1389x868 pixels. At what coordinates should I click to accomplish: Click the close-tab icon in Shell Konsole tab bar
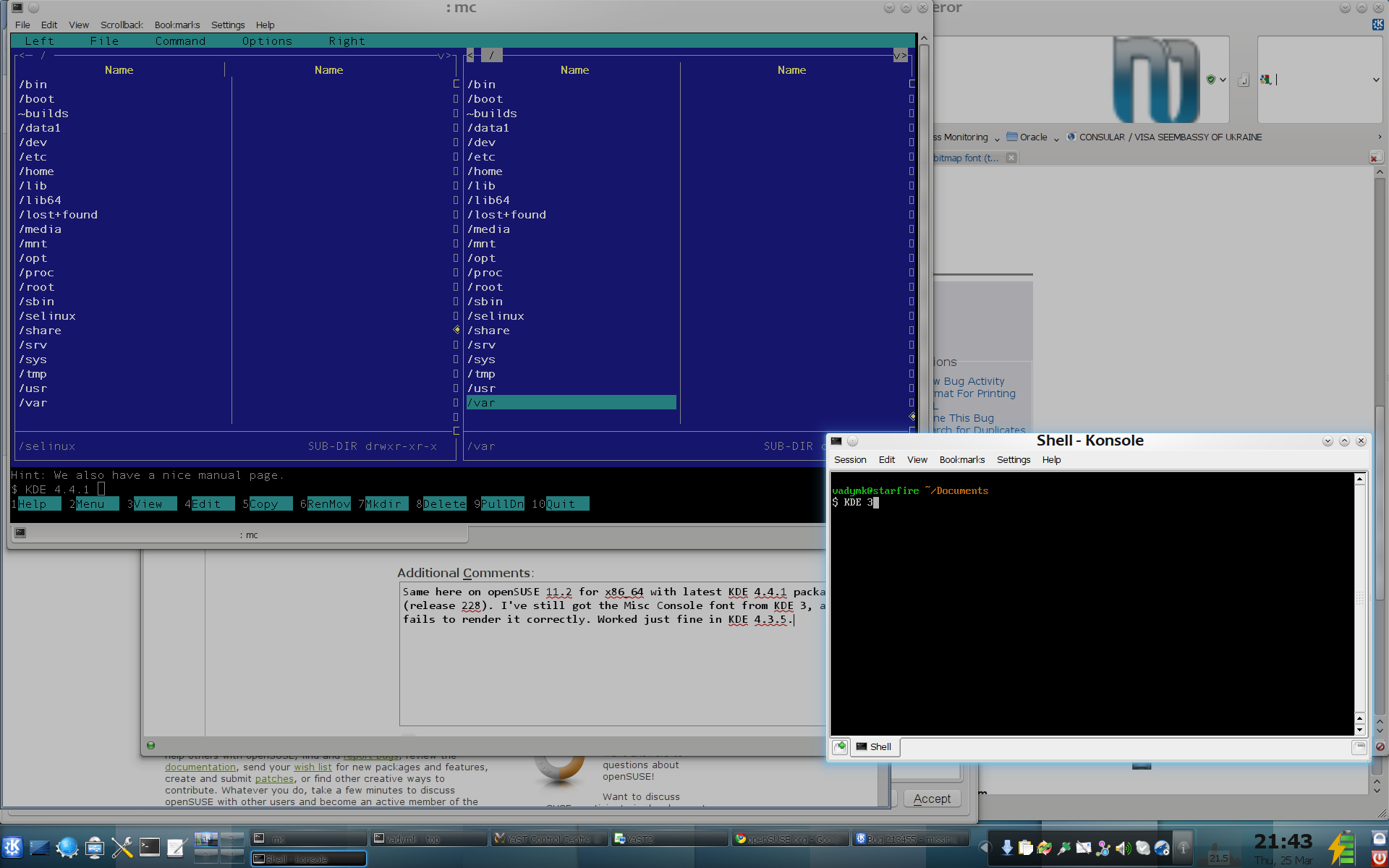click(1359, 746)
